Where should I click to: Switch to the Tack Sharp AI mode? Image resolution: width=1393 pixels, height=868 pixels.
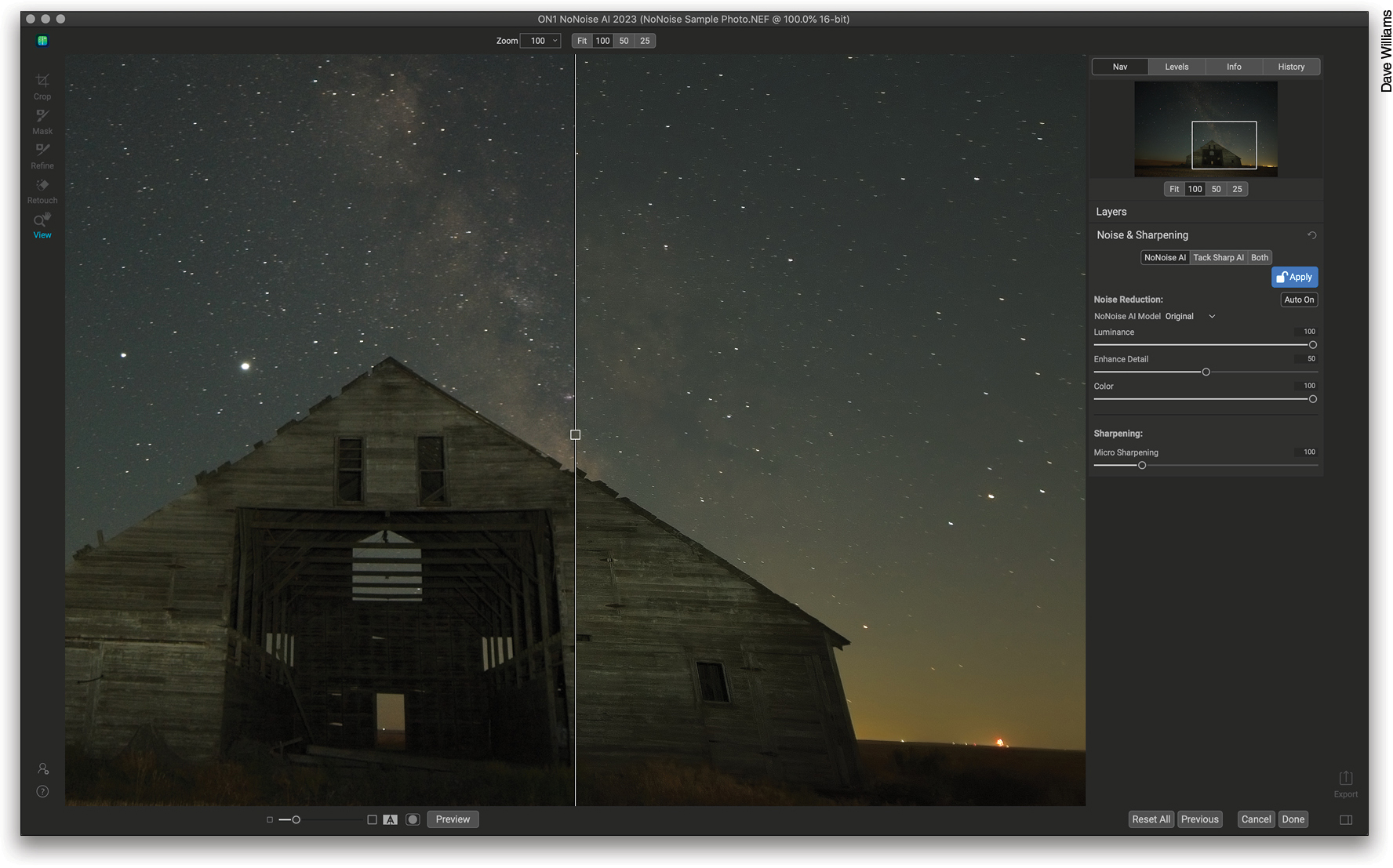1218,257
